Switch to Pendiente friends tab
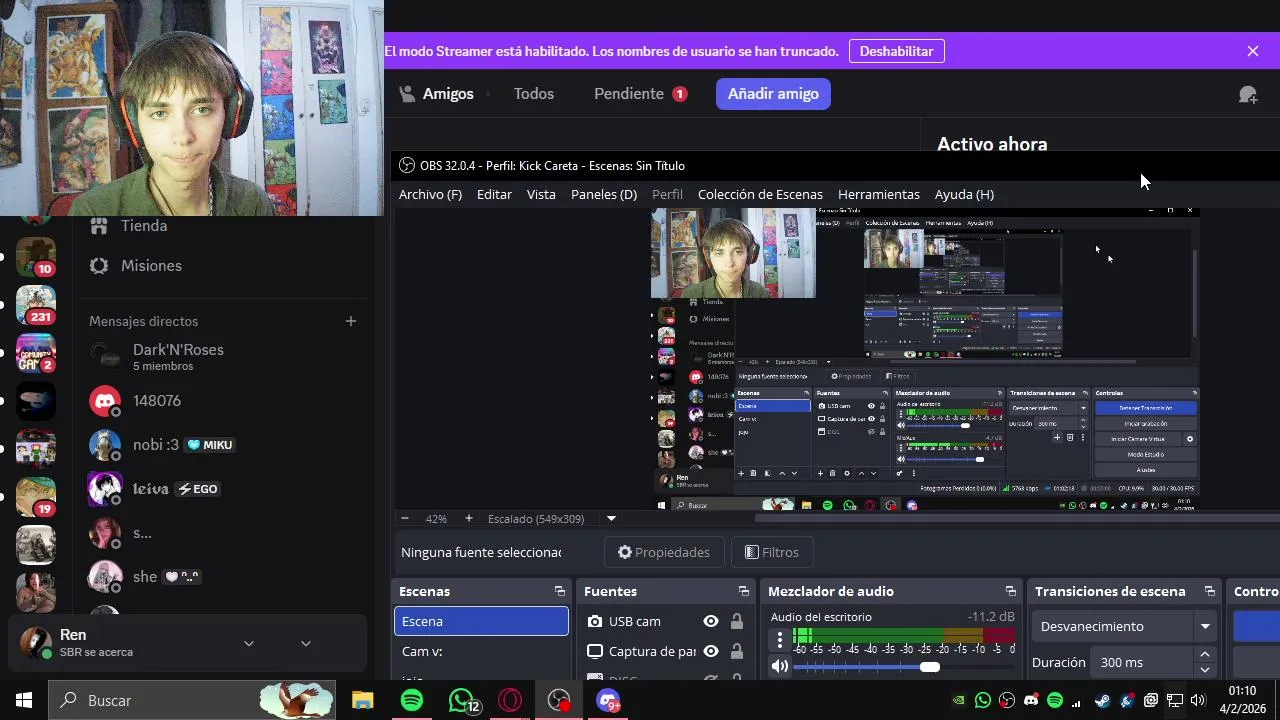The width and height of the screenshot is (1280, 720). coord(640,94)
